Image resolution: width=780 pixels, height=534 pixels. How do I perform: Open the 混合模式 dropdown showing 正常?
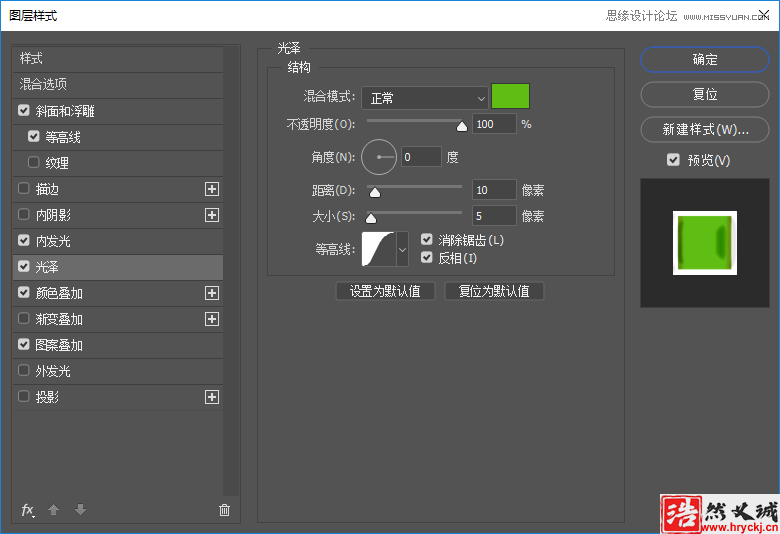(x=424, y=98)
